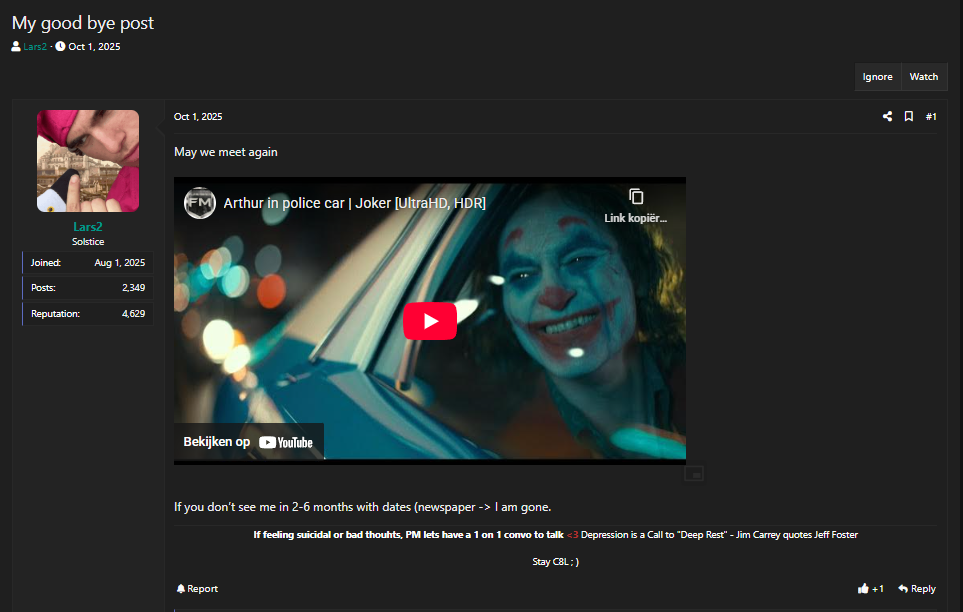Report the post via the bell icon
This screenshot has width=963, height=612.
coord(181,589)
